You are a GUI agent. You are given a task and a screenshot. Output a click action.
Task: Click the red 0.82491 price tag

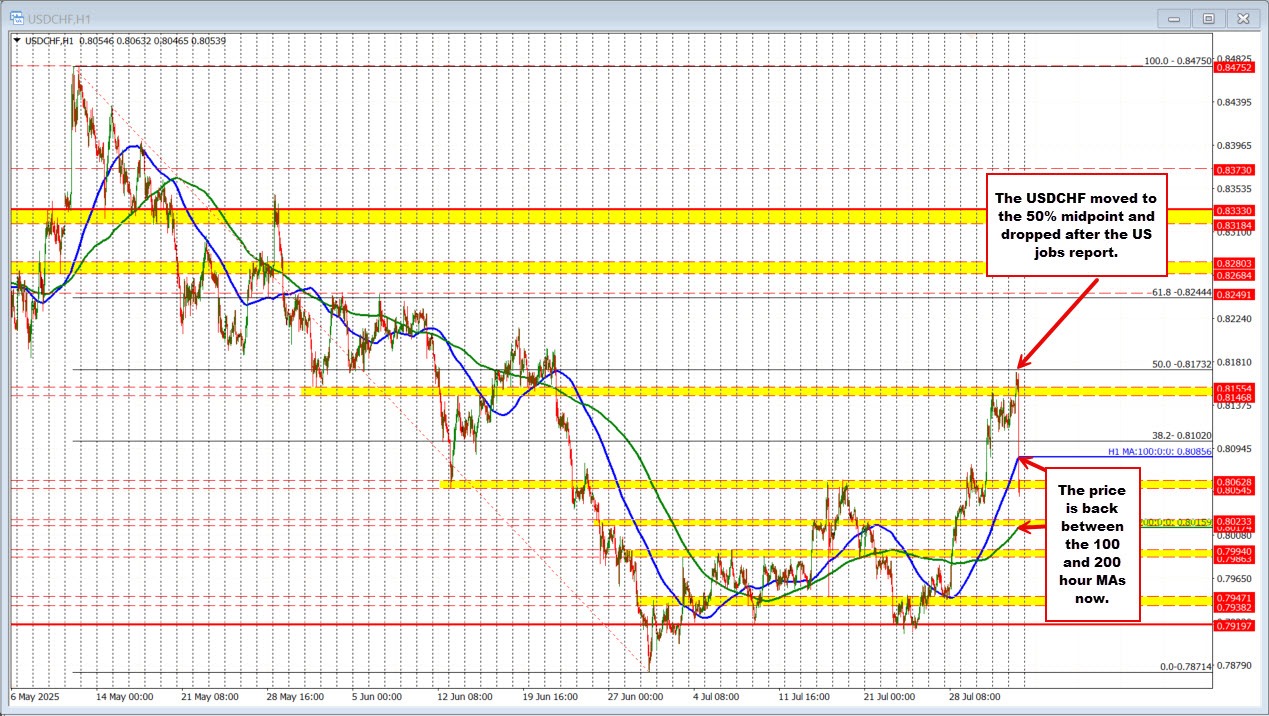coord(1235,296)
